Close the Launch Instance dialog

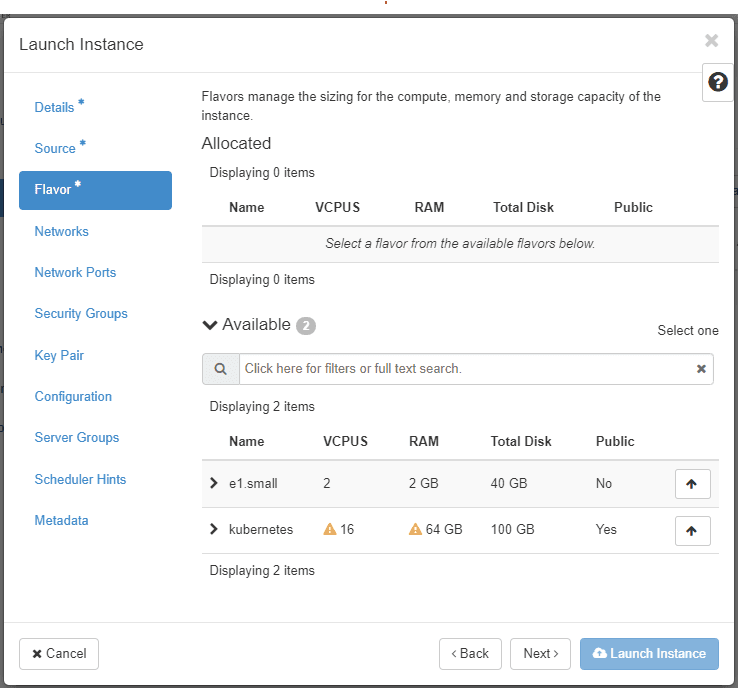pyautogui.click(x=711, y=41)
